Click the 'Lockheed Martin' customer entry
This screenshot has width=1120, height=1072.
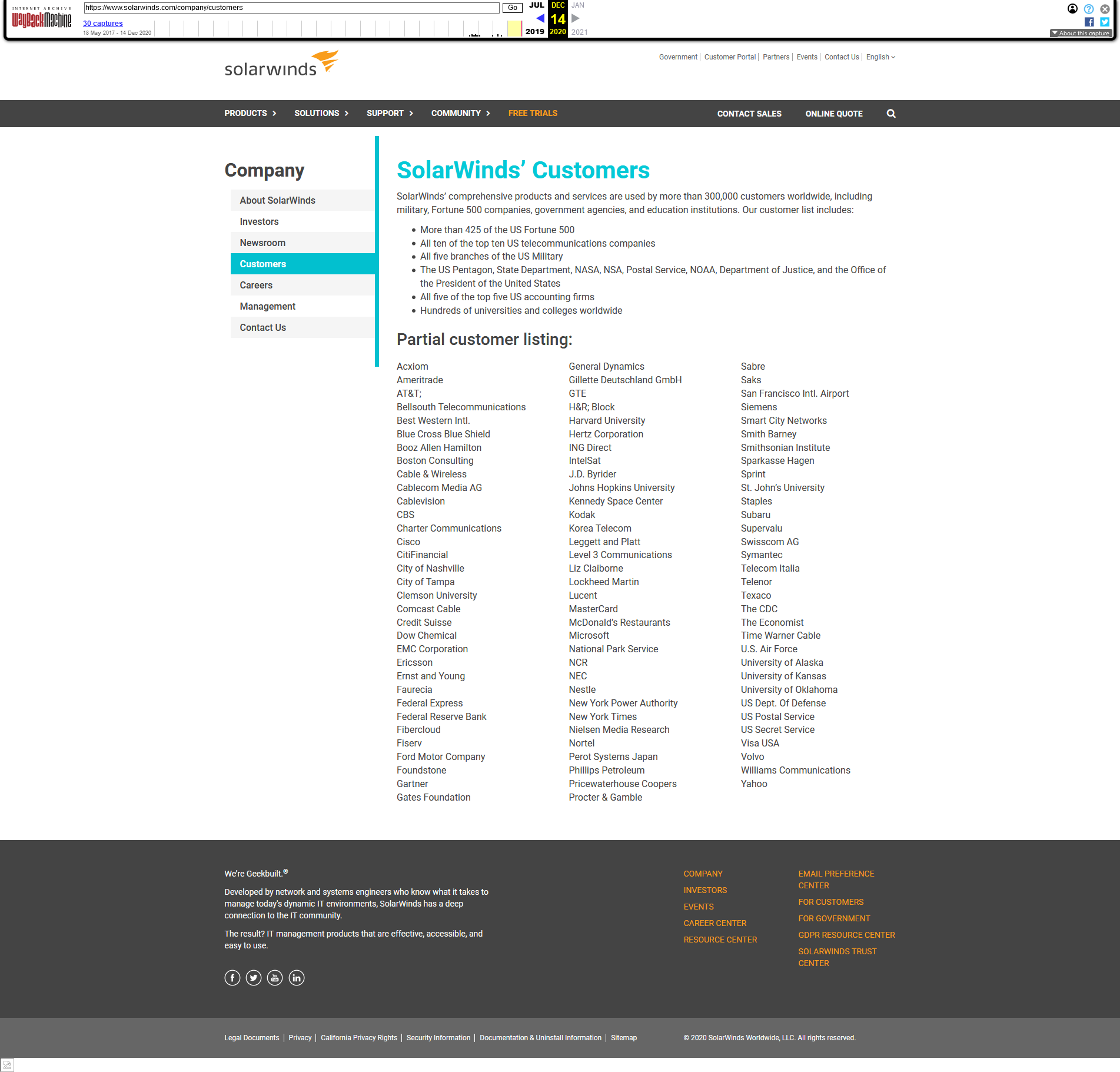tap(603, 582)
